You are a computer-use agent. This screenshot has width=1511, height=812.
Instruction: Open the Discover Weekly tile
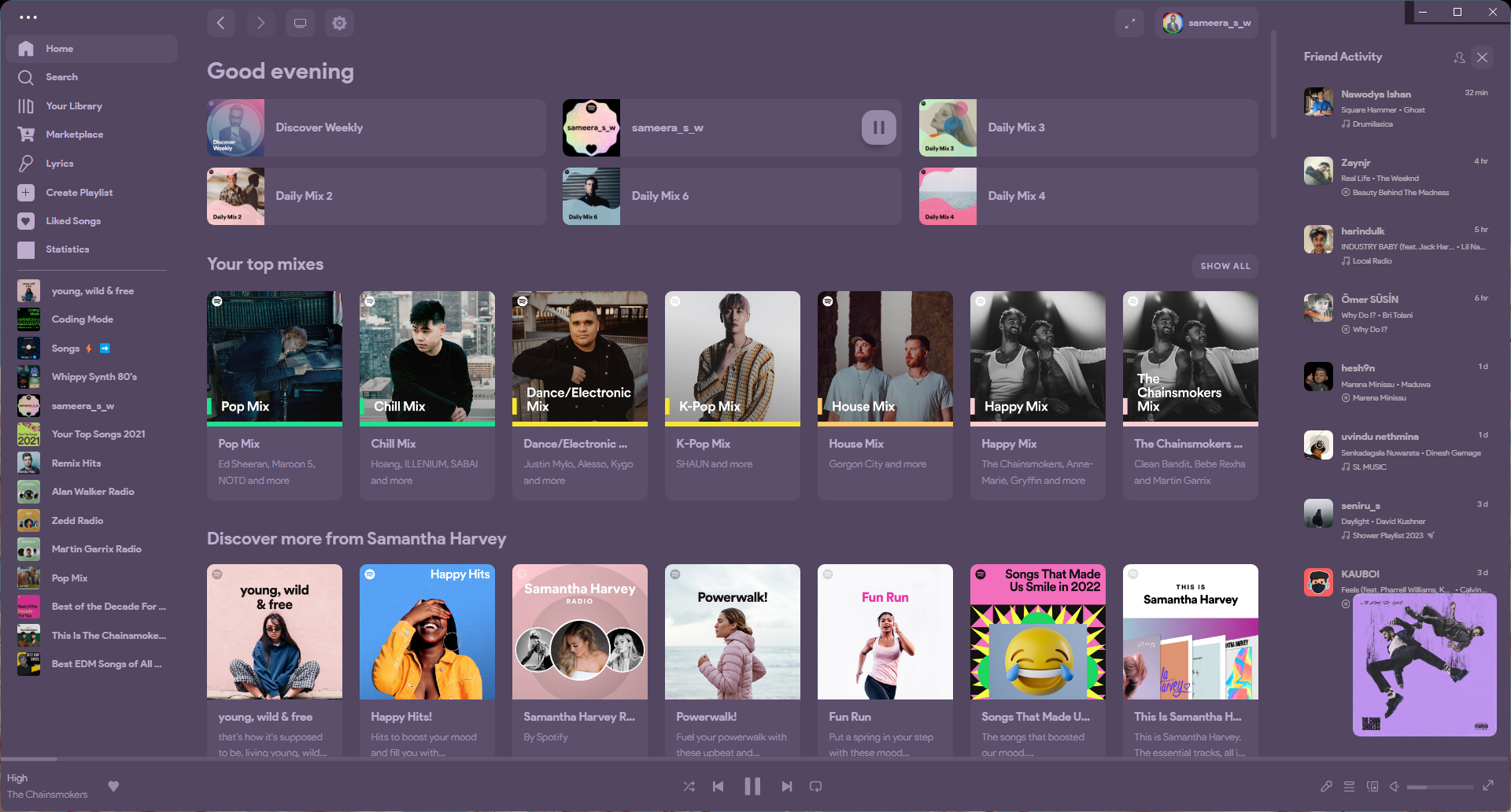(x=376, y=127)
